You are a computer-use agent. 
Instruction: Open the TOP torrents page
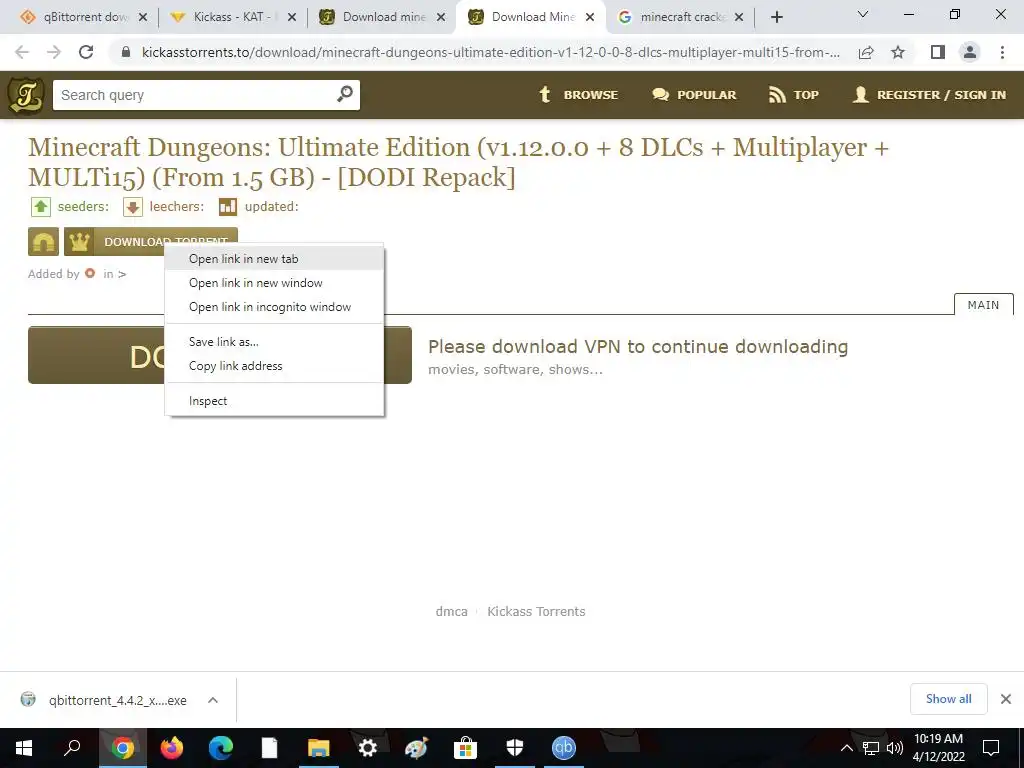click(x=793, y=95)
